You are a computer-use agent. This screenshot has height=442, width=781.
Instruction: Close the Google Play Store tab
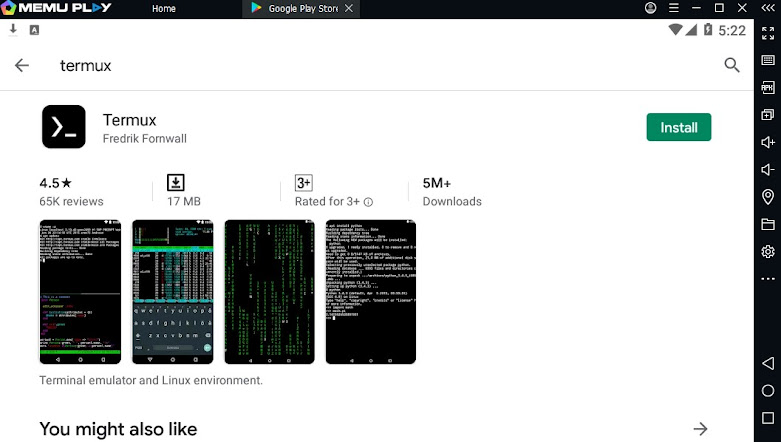(x=349, y=8)
